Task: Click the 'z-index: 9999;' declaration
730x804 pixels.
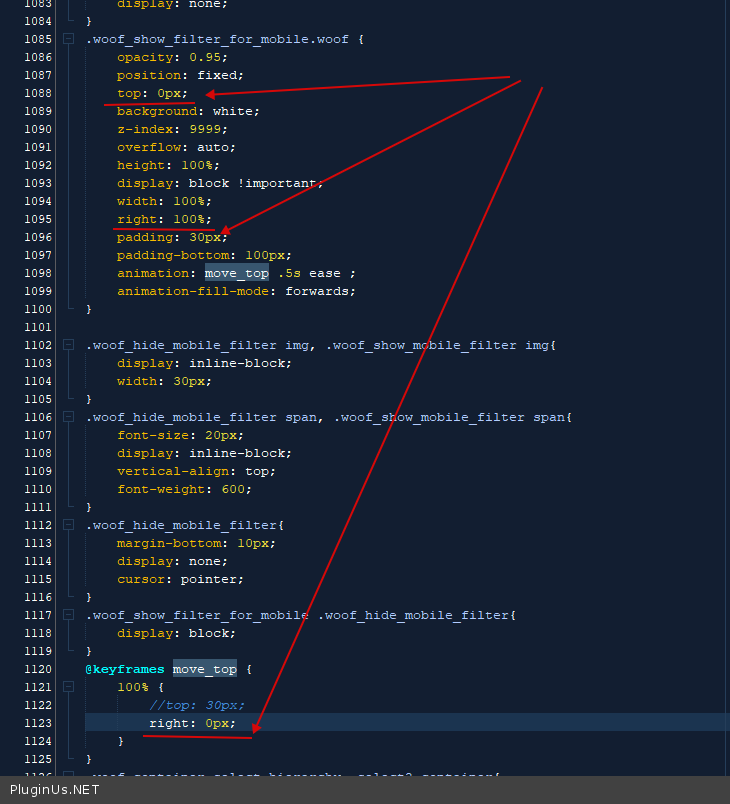Action: pos(172,129)
